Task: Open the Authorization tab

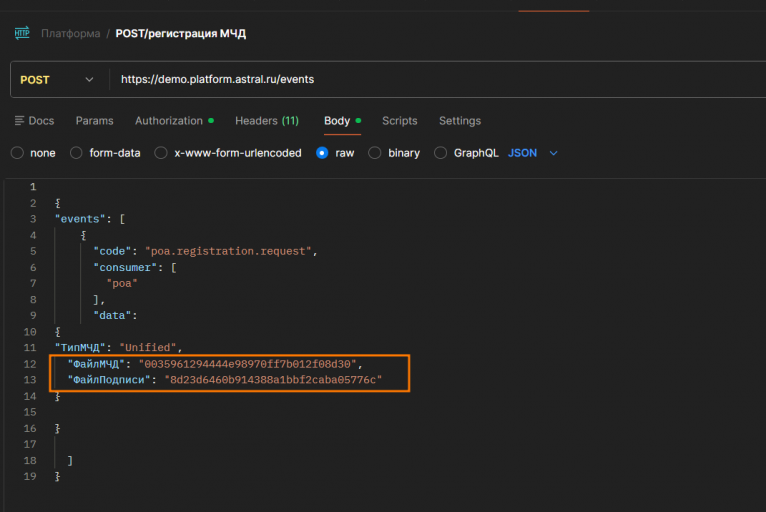Action: 170,121
